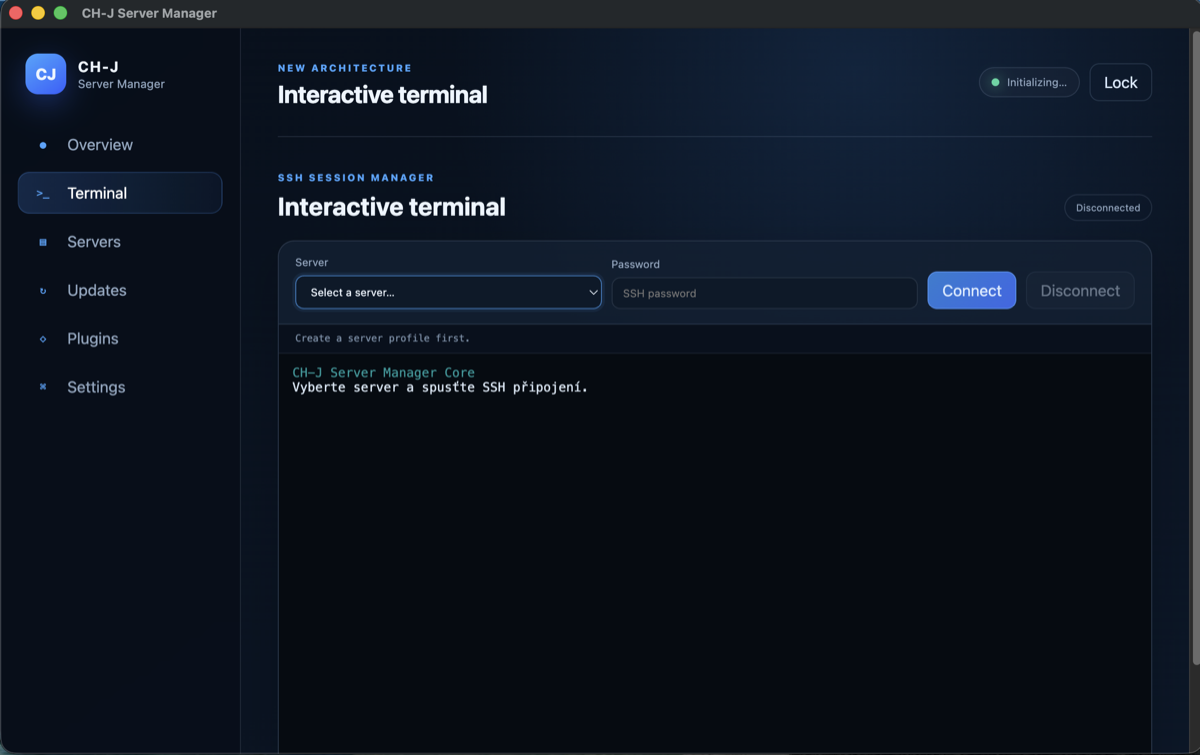Lock the app with Lock button
The height and width of the screenshot is (755, 1200).
click(x=1120, y=83)
